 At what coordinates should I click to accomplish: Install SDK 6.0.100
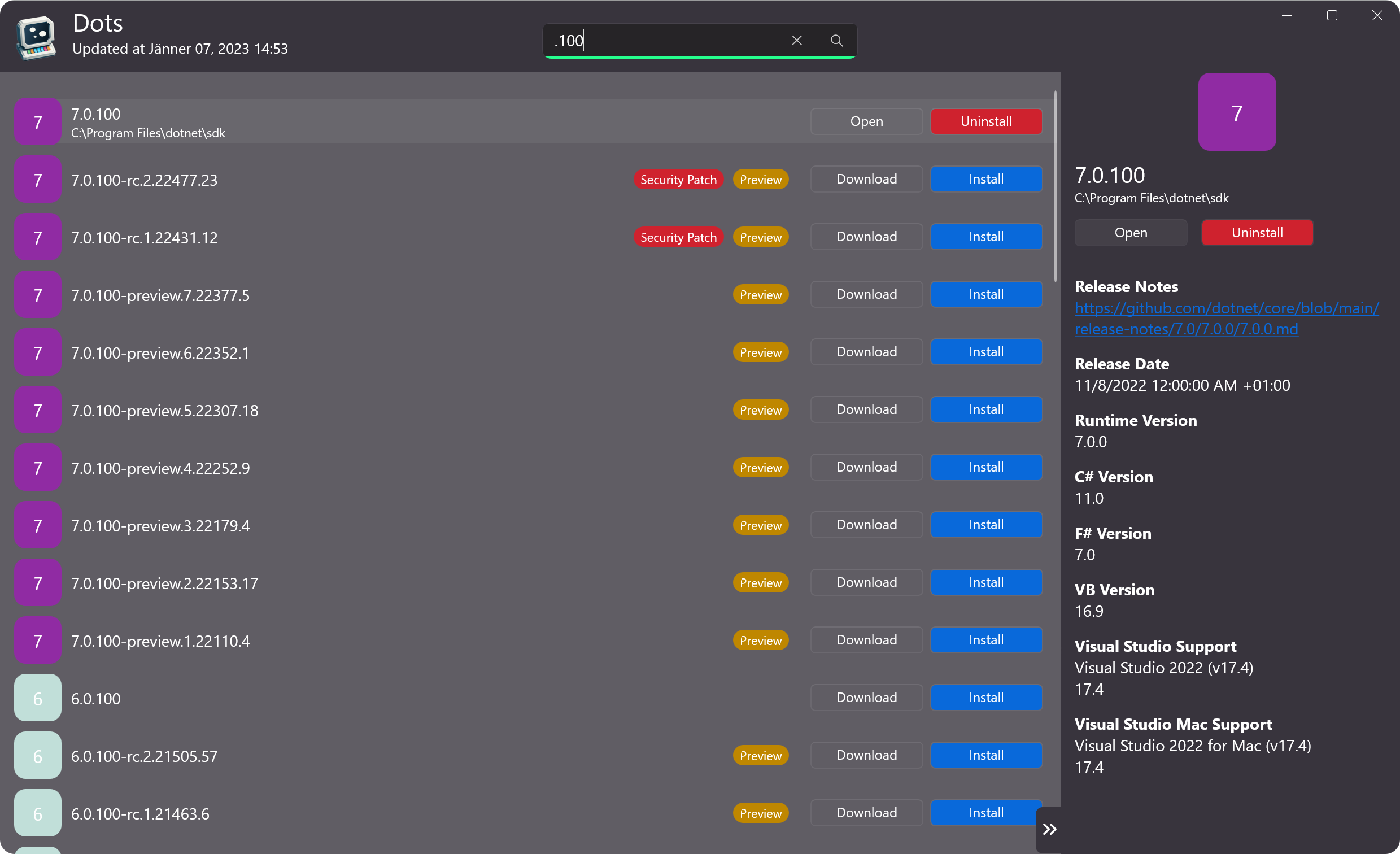coord(986,698)
